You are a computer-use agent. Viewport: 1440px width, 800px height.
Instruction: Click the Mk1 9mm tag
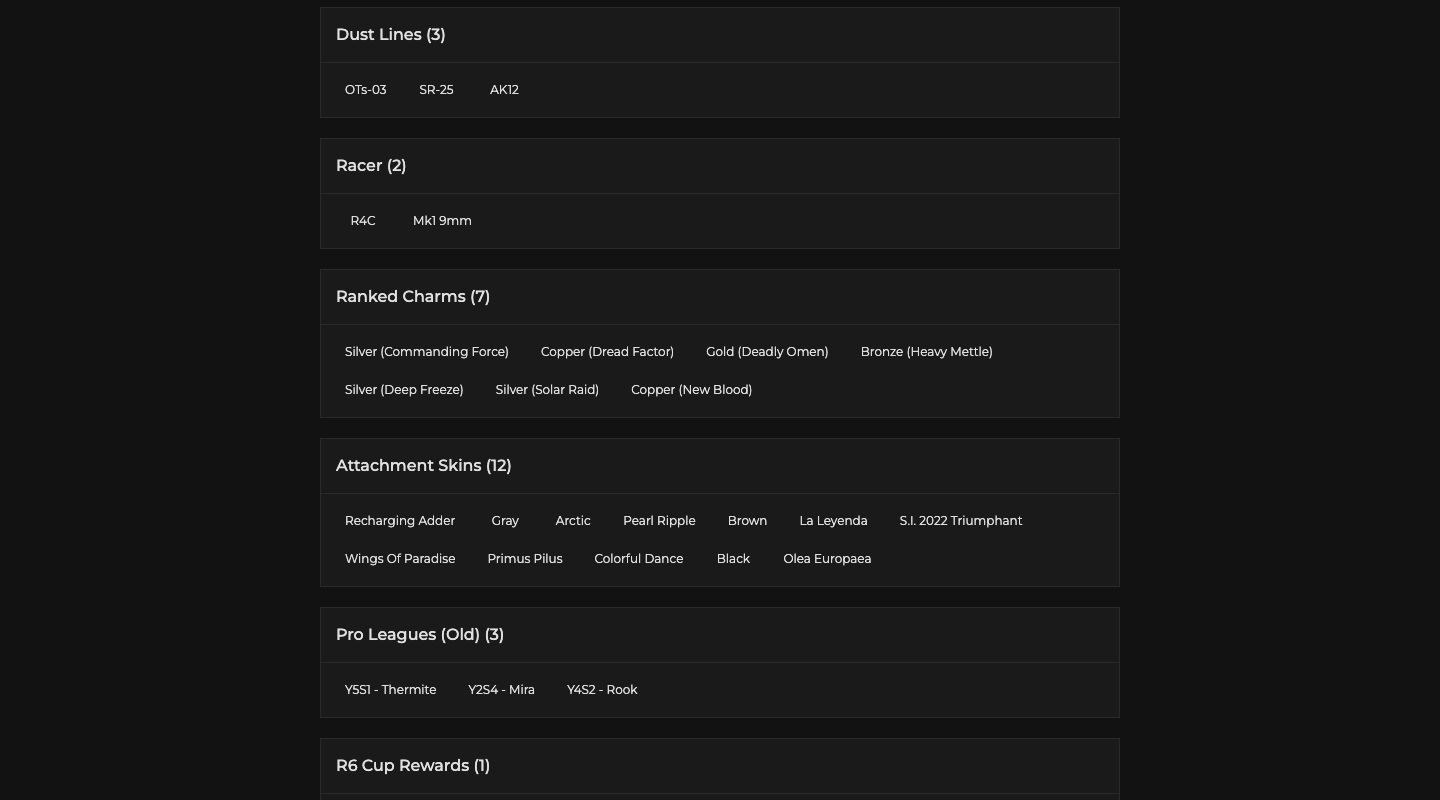click(442, 221)
